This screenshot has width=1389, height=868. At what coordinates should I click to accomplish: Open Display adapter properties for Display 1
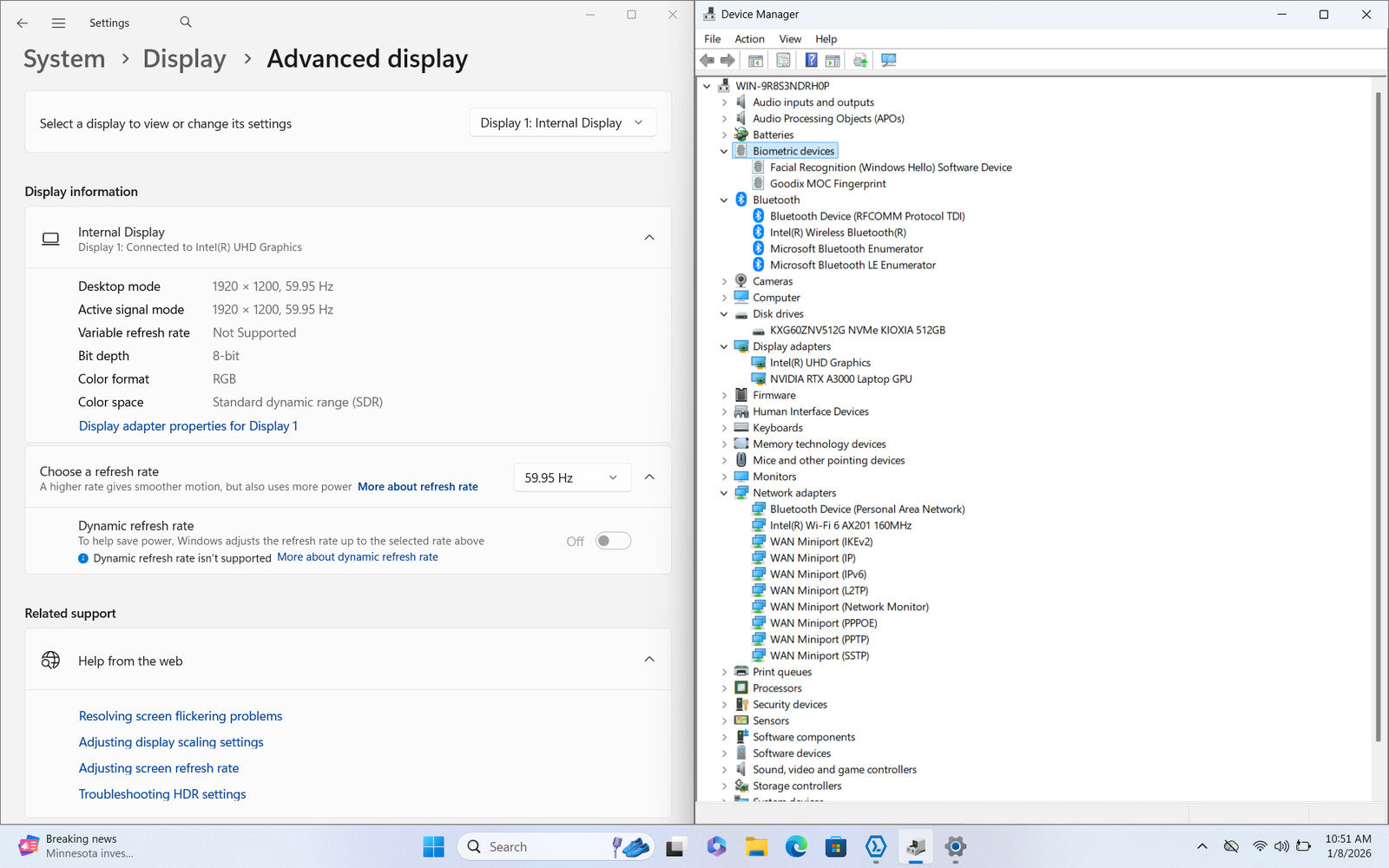[188, 426]
